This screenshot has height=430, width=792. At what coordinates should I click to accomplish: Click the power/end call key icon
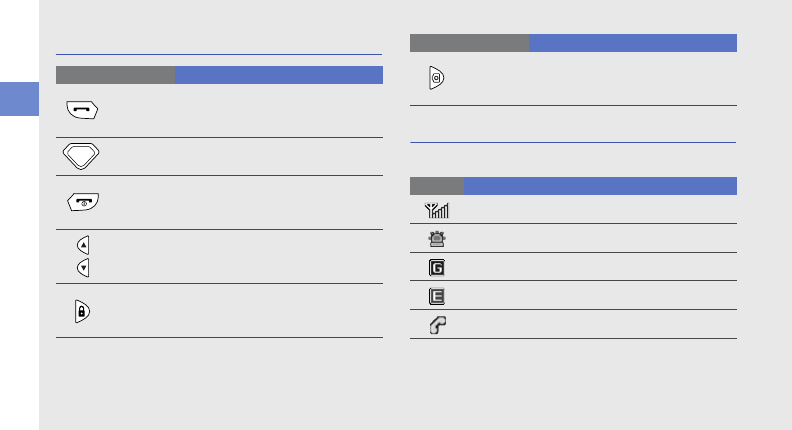point(83,203)
